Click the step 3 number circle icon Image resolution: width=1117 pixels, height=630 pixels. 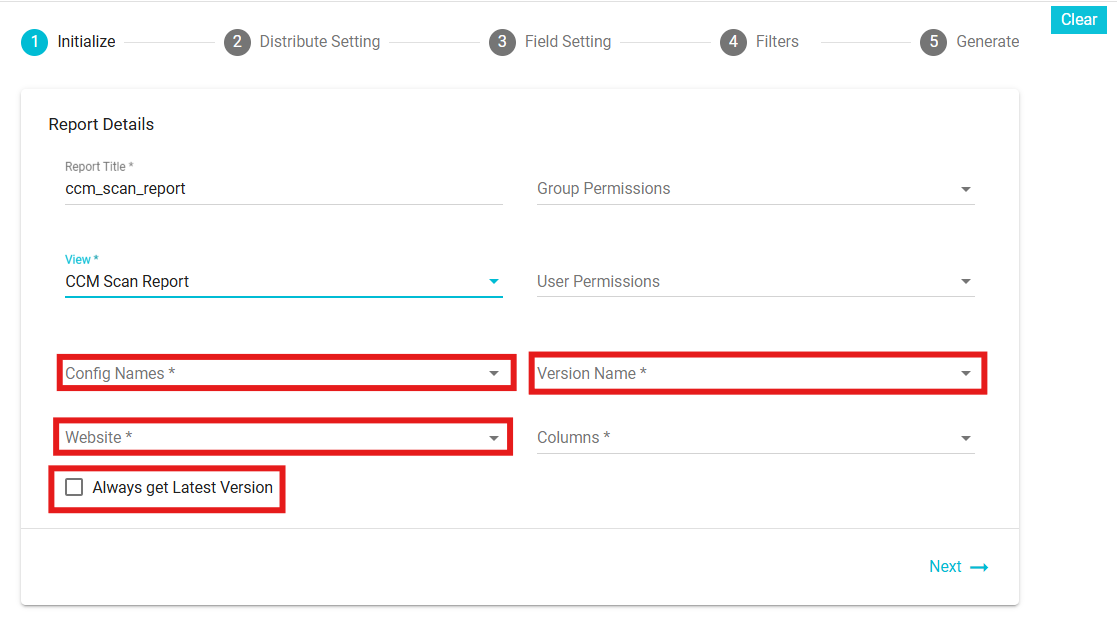[502, 42]
